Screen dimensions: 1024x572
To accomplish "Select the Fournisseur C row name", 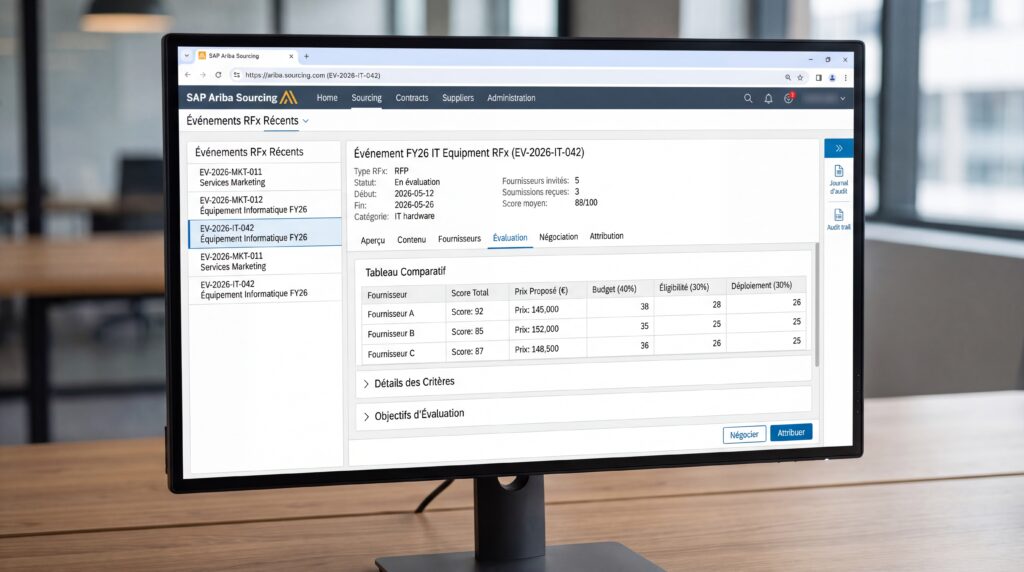I will pyautogui.click(x=391, y=354).
